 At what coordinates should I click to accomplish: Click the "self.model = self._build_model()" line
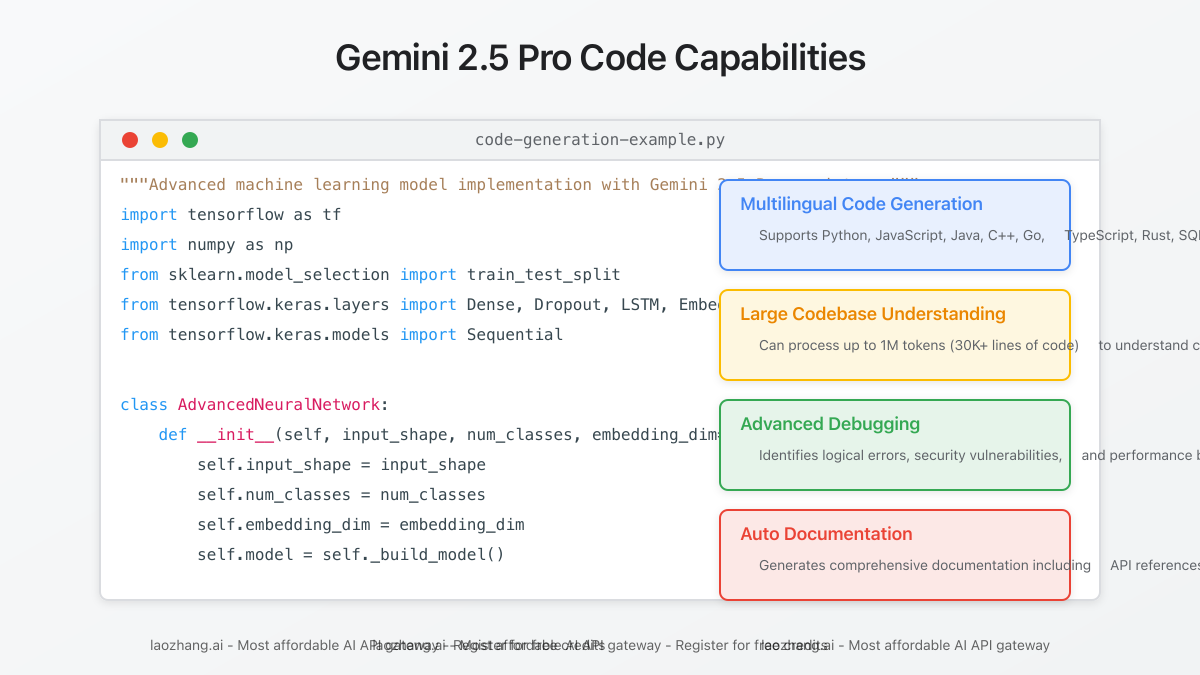[x=351, y=555]
